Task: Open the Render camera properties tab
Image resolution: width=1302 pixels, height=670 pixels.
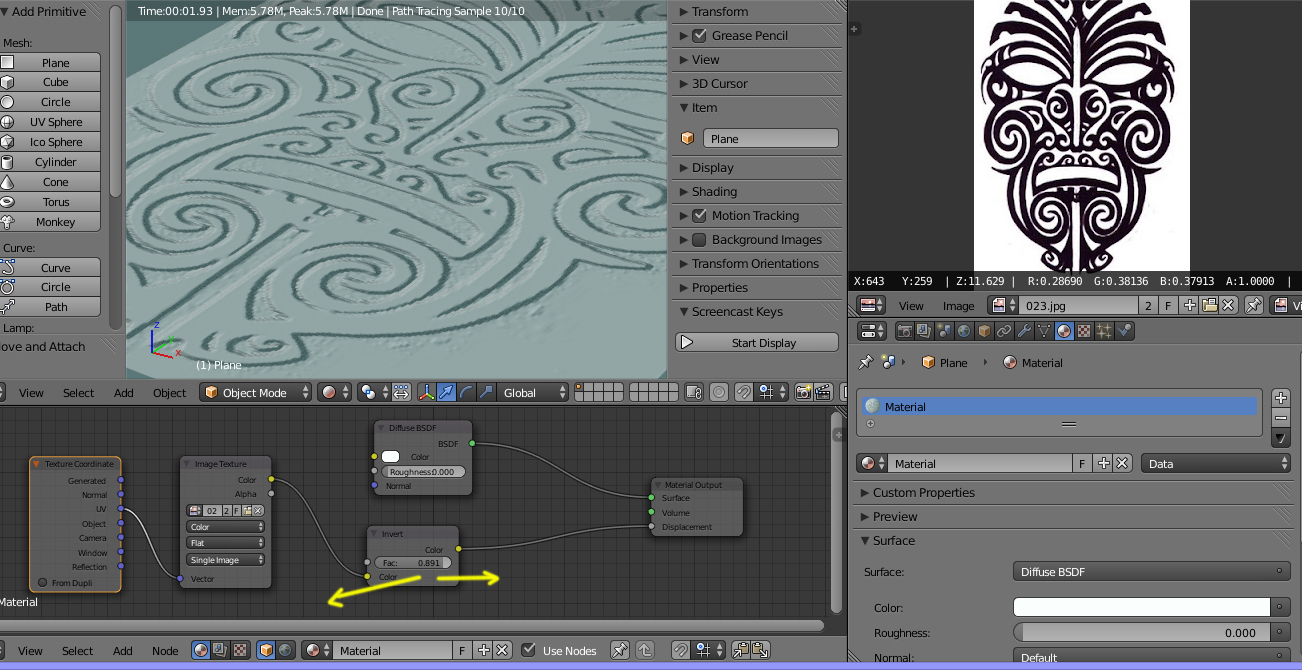Action: [x=904, y=331]
